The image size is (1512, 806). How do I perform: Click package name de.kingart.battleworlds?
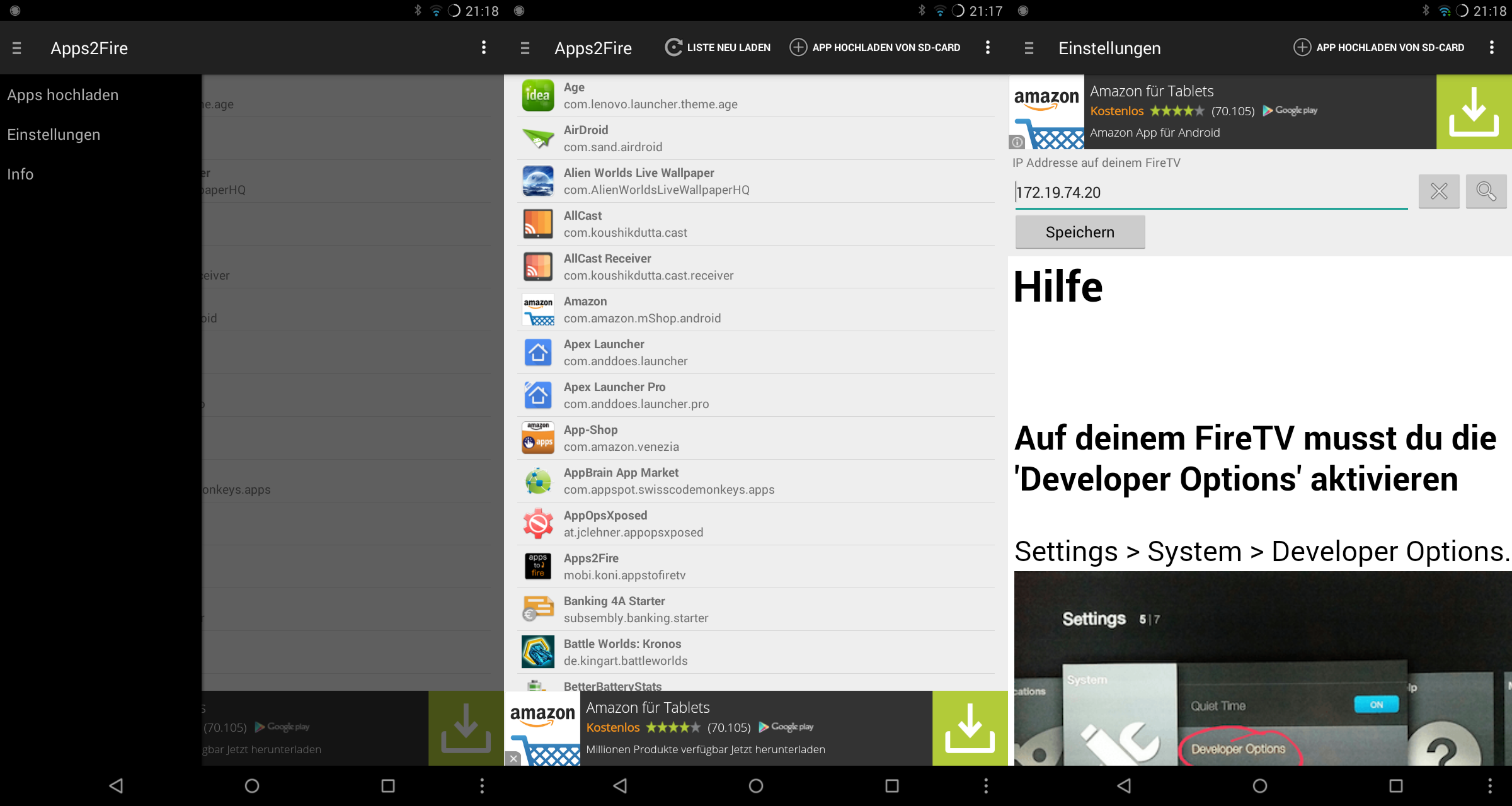626,661
